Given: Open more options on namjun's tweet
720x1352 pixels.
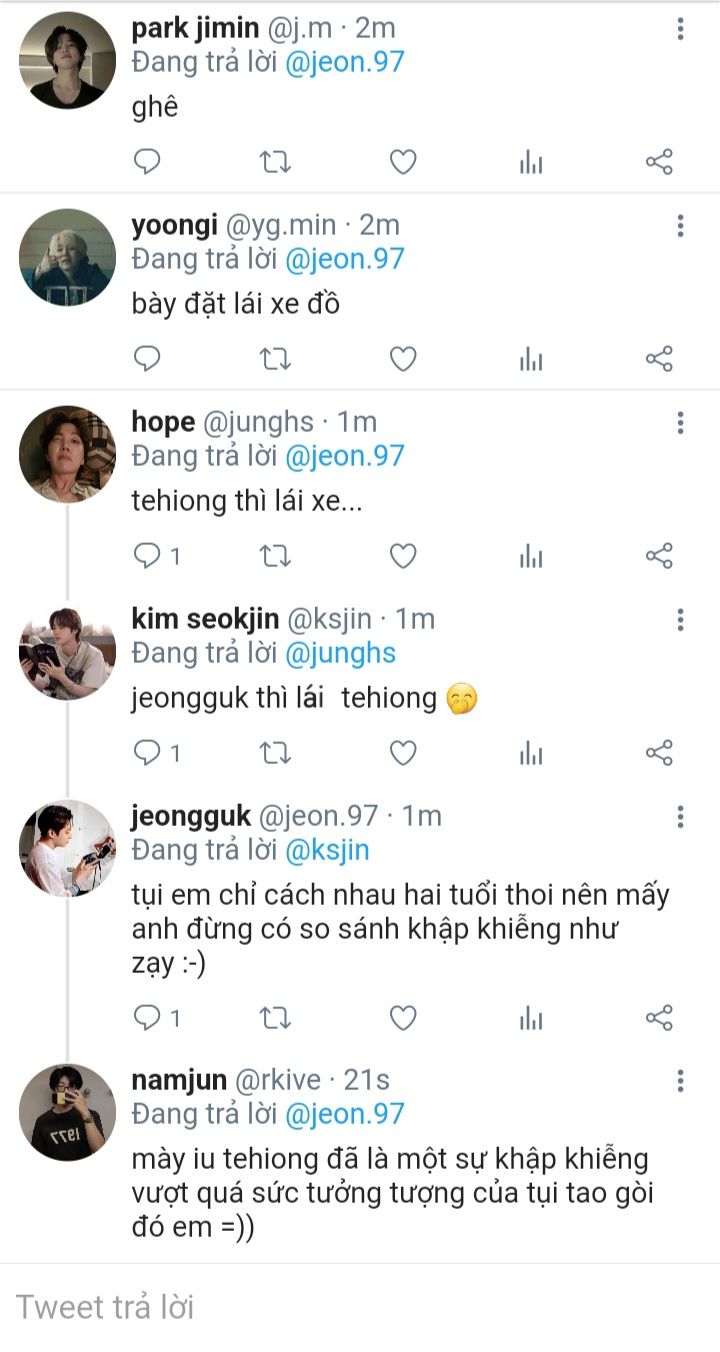Looking at the screenshot, I should click(x=680, y=1080).
